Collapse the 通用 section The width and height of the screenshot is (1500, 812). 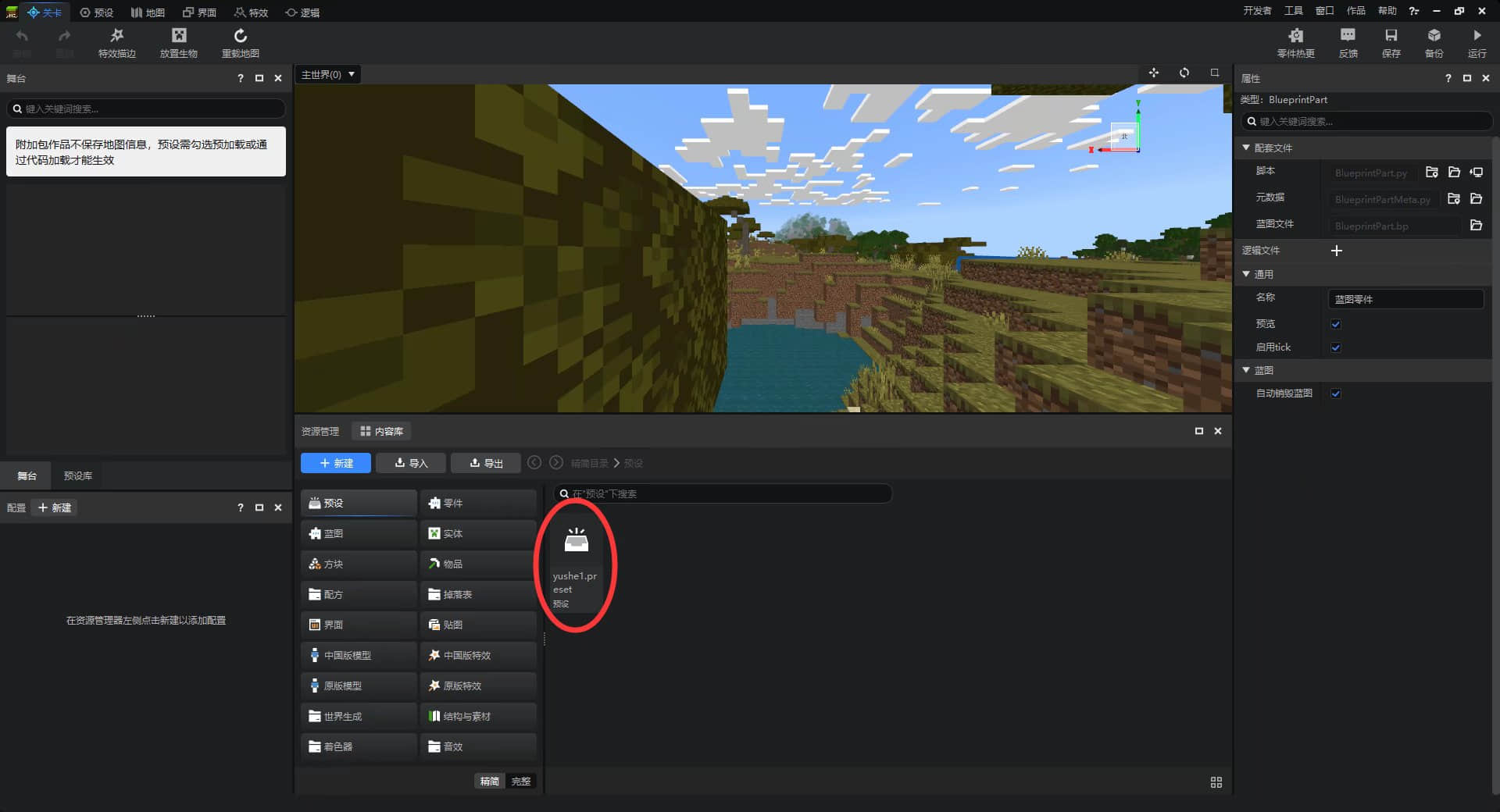coord(1246,274)
